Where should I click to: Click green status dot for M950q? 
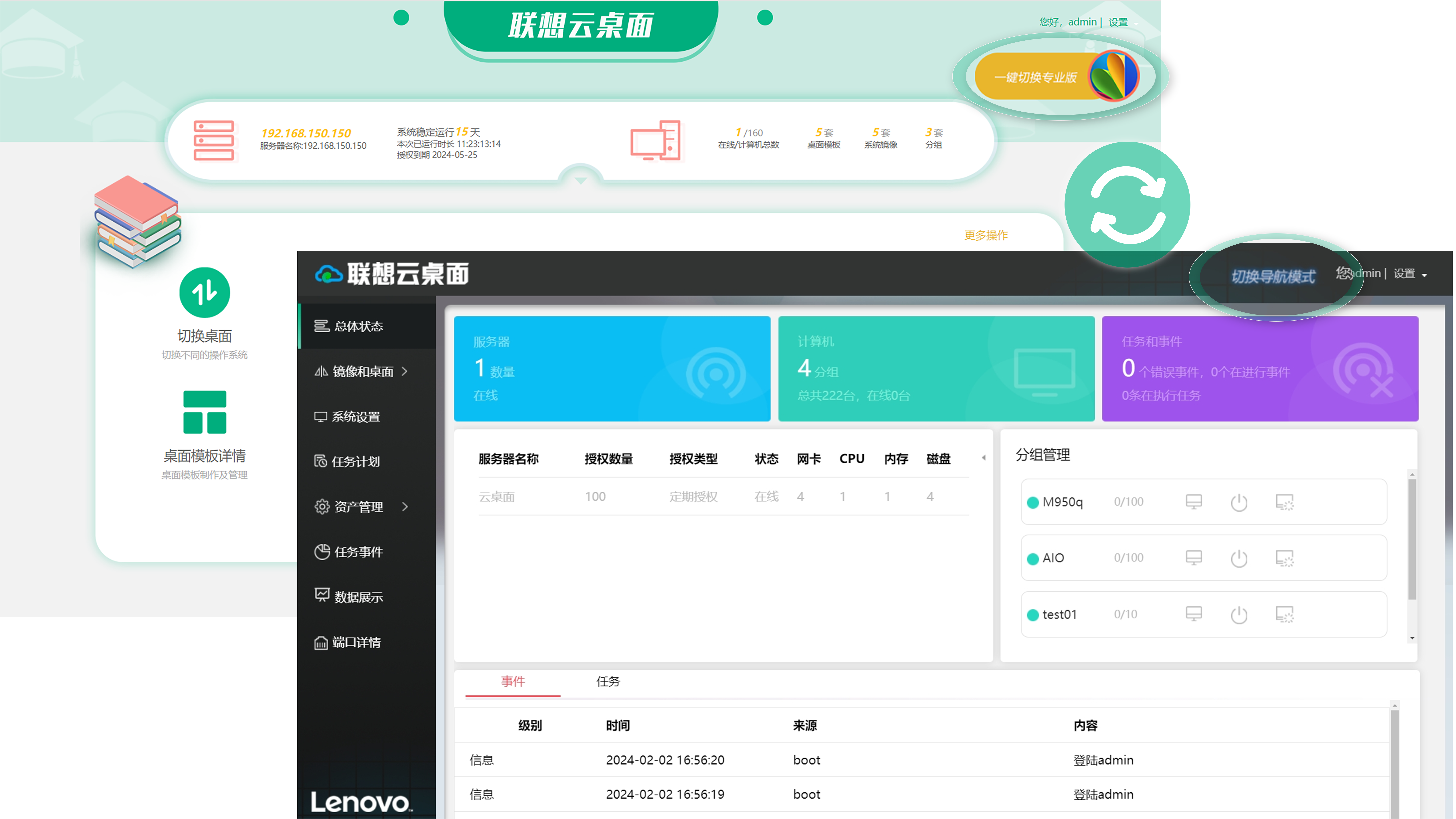[1033, 503]
